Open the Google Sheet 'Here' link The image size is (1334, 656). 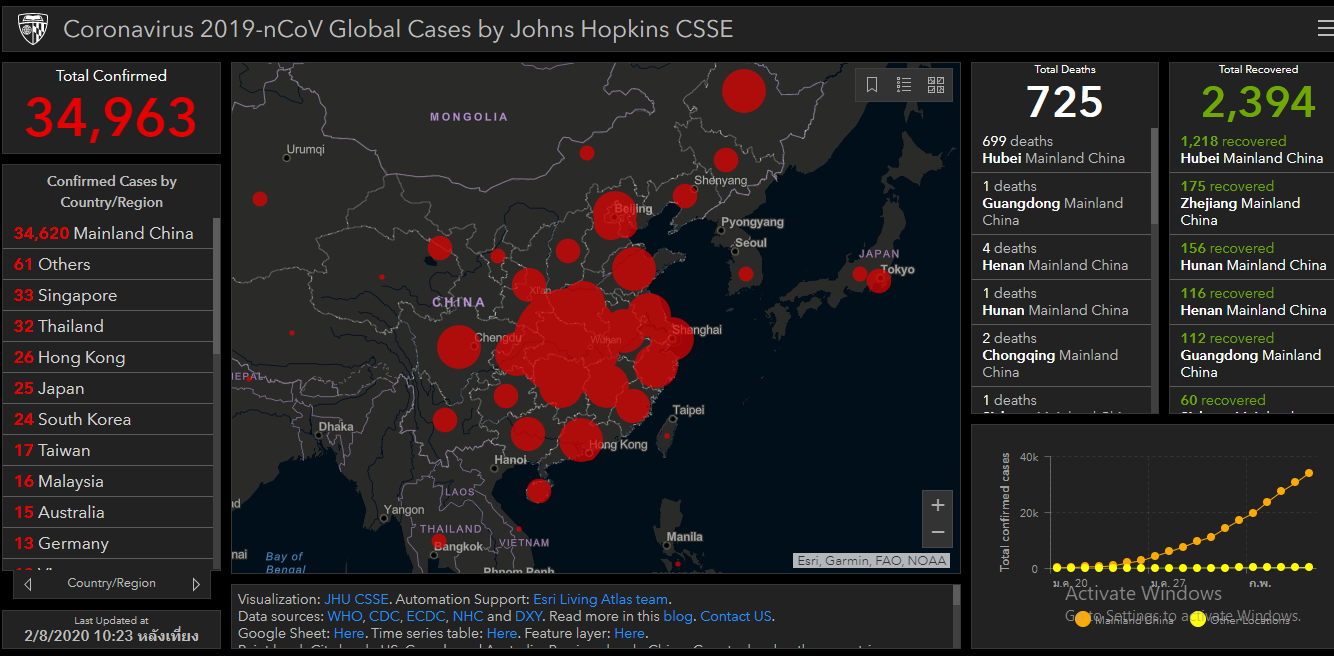(349, 633)
